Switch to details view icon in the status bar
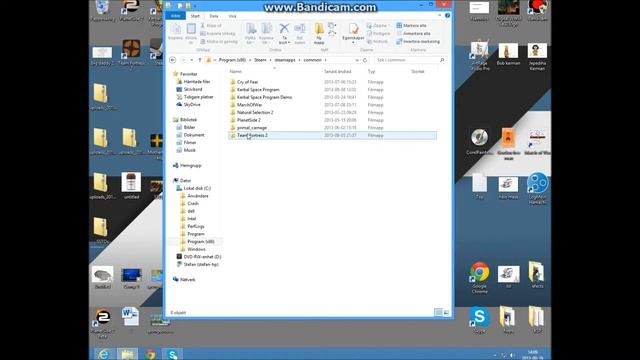Viewport: 640px width, 360px height. pyautogui.click(x=438, y=313)
